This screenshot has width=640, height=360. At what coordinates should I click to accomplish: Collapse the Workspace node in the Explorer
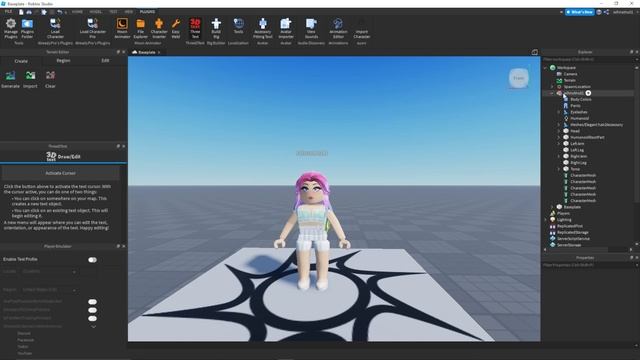pos(546,68)
